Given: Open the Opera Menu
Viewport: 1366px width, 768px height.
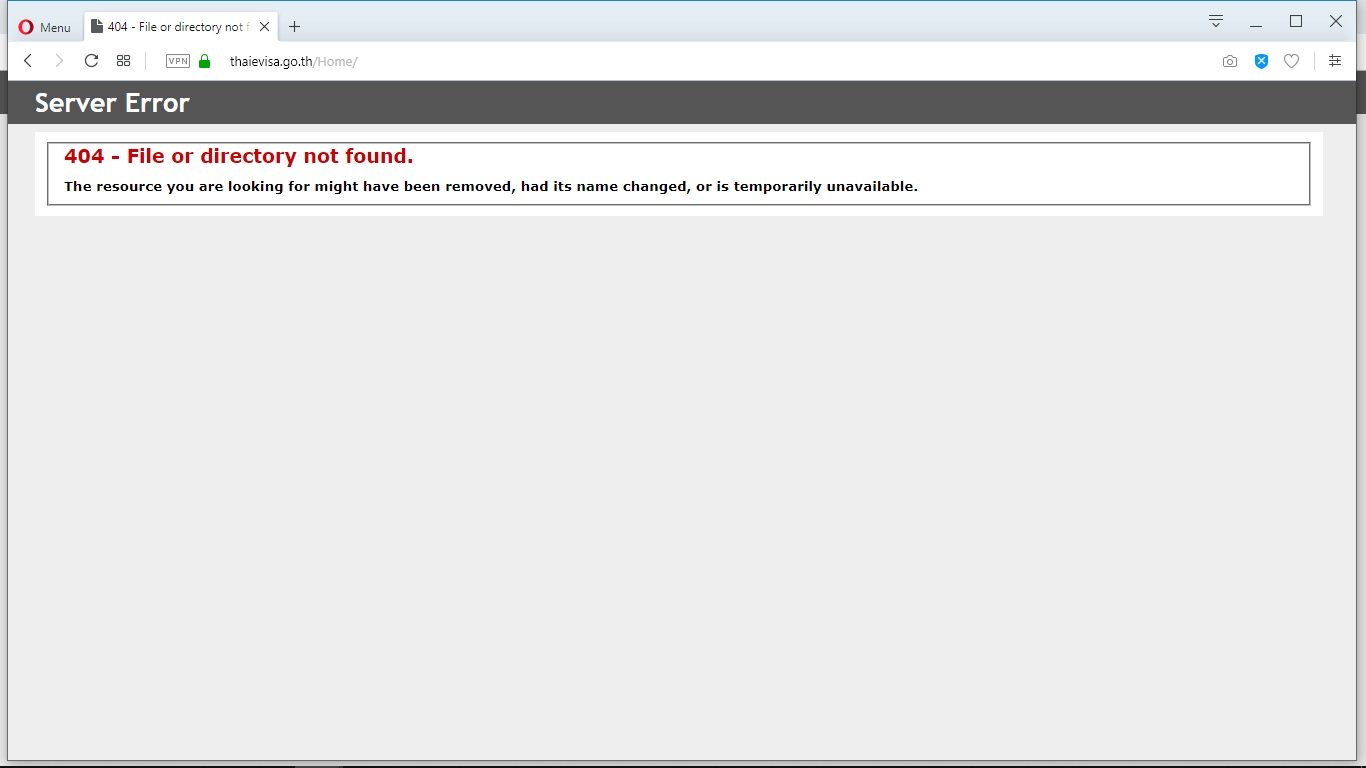Looking at the screenshot, I should pos(45,27).
